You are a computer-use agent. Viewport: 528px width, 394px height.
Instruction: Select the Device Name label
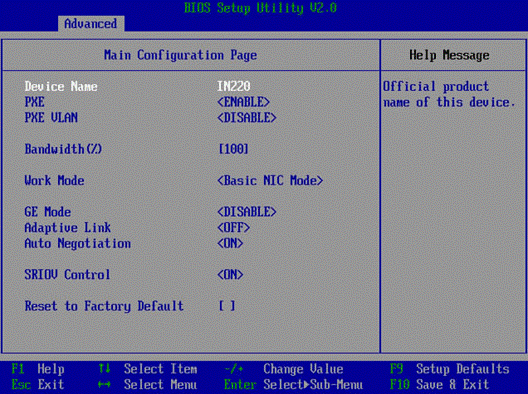pyautogui.click(x=61, y=87)
